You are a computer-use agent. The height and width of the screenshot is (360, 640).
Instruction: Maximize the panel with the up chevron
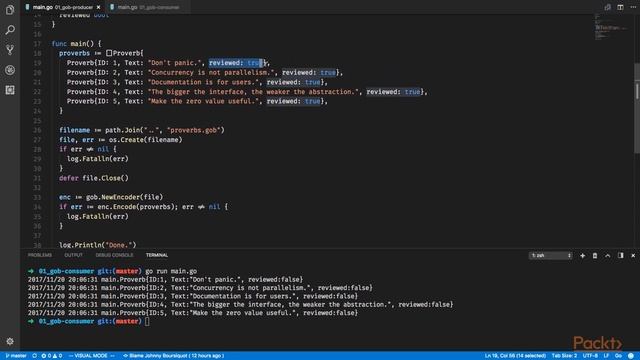coord(607,256)
